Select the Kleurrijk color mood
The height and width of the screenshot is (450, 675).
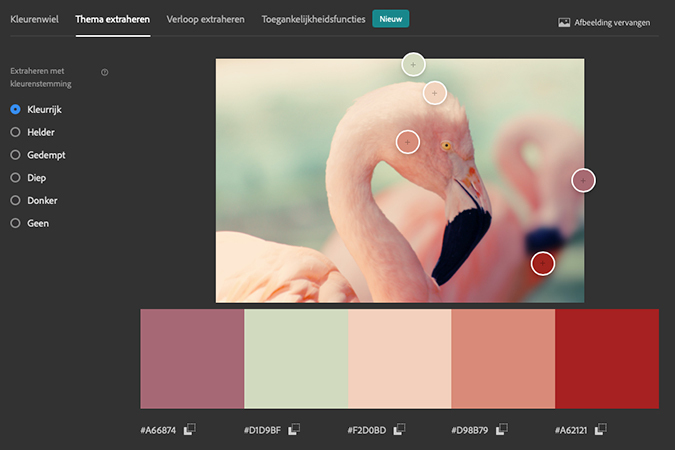[15, 109]
